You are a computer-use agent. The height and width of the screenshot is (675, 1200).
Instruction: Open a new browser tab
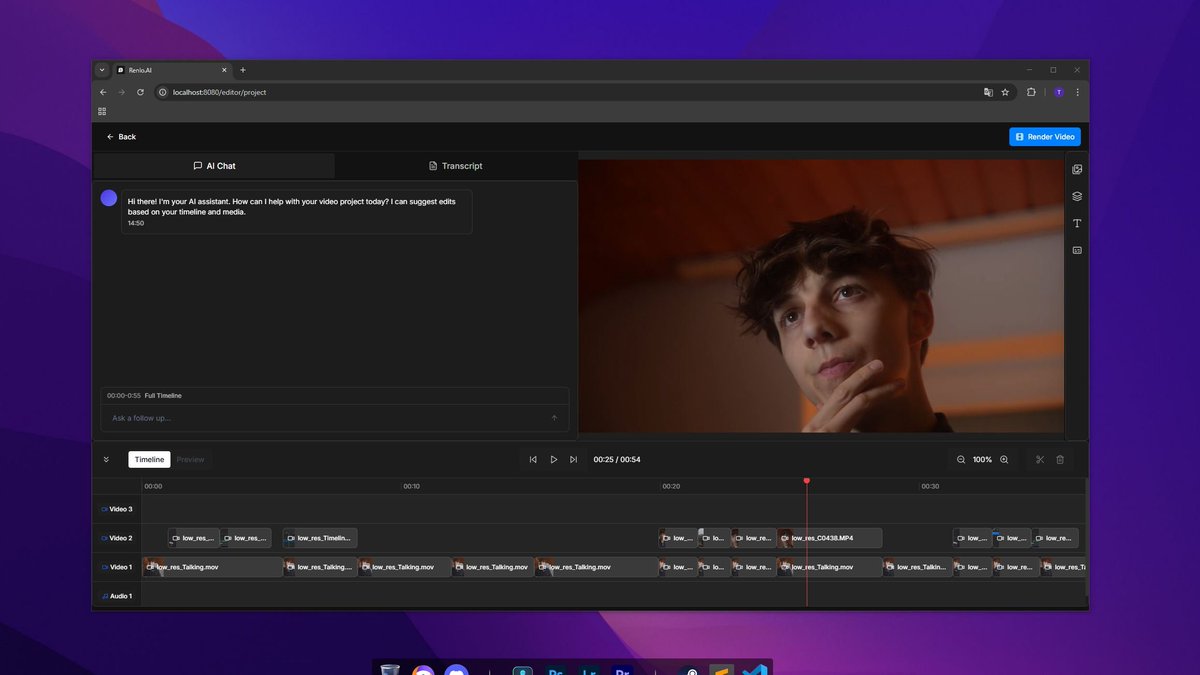tap(242, 70)
